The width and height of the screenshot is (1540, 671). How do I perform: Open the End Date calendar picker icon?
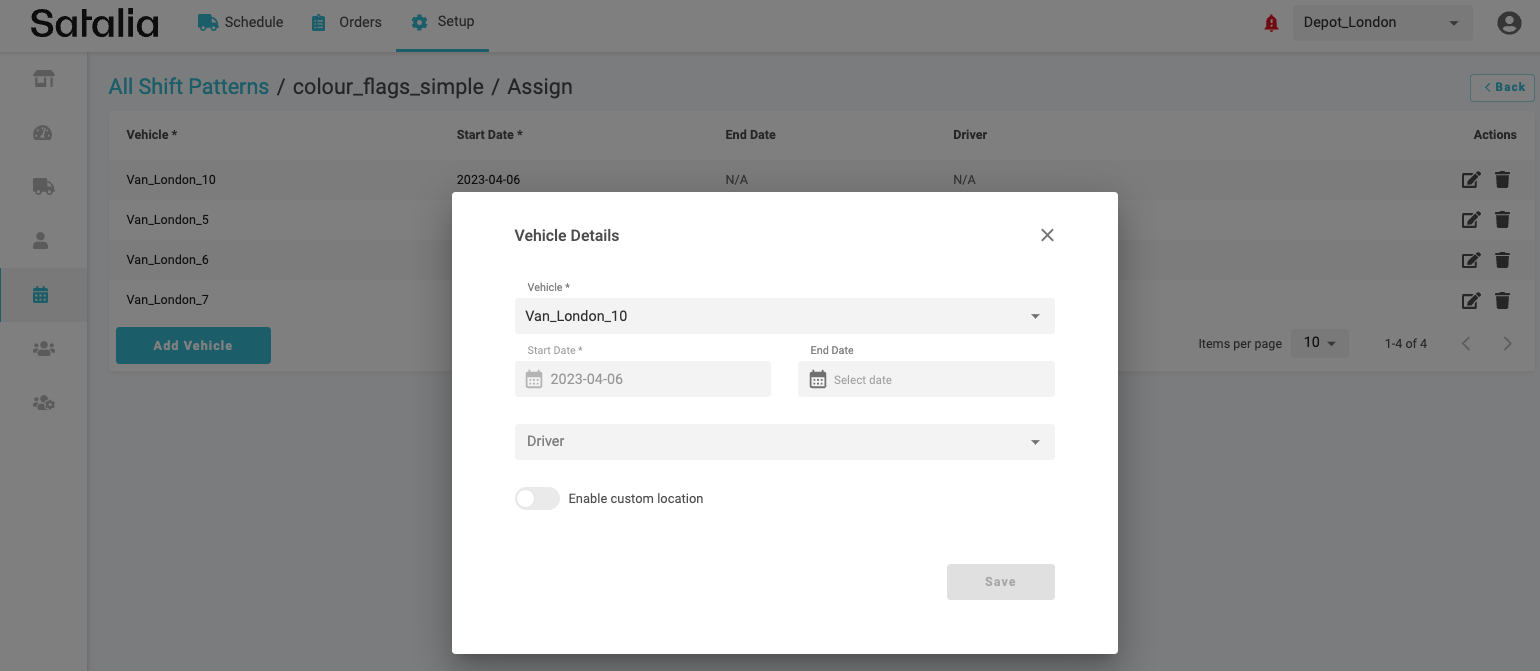pyautogui.click(x=817, y=380)
